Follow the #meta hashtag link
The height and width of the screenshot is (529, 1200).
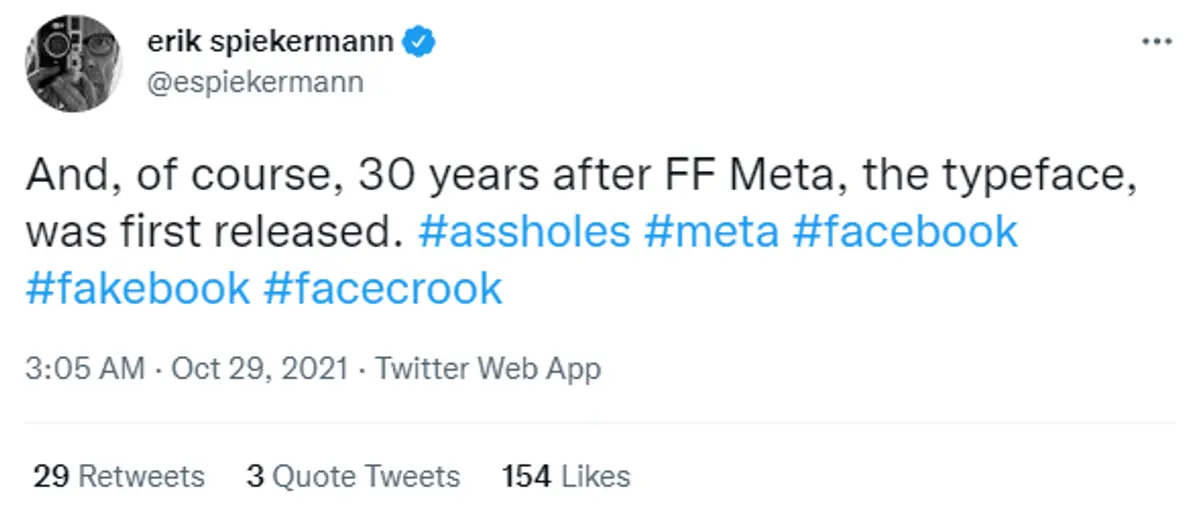coord(712,232)
